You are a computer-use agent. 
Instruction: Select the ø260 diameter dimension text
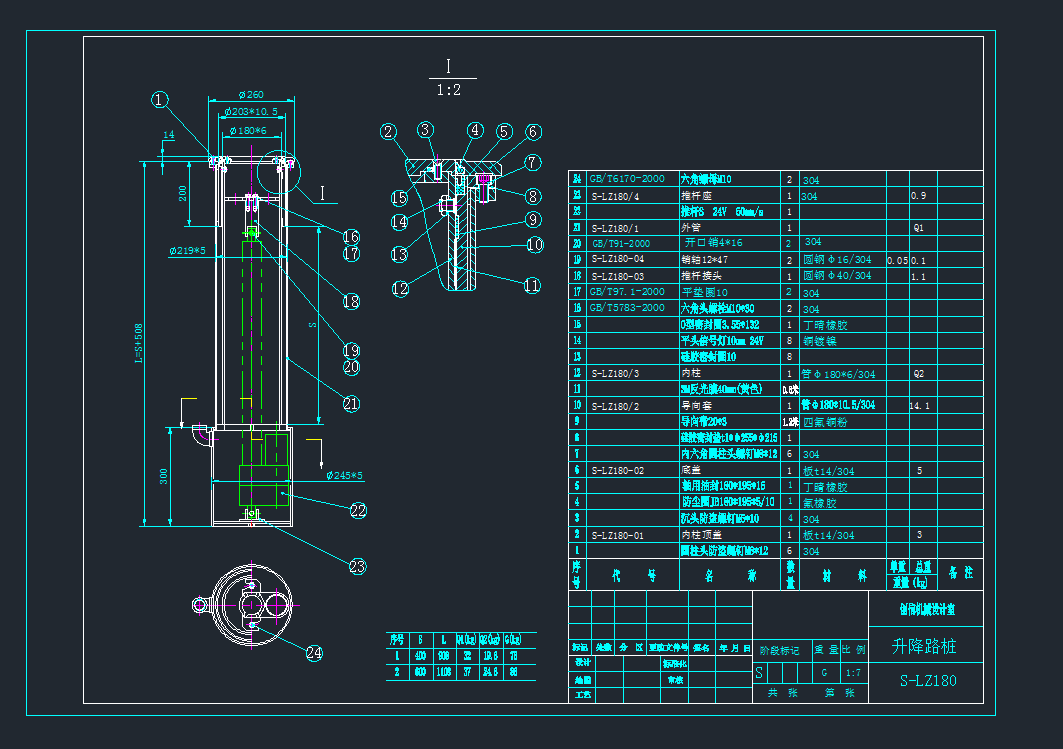pyautogui.click(x=250, y=95)
